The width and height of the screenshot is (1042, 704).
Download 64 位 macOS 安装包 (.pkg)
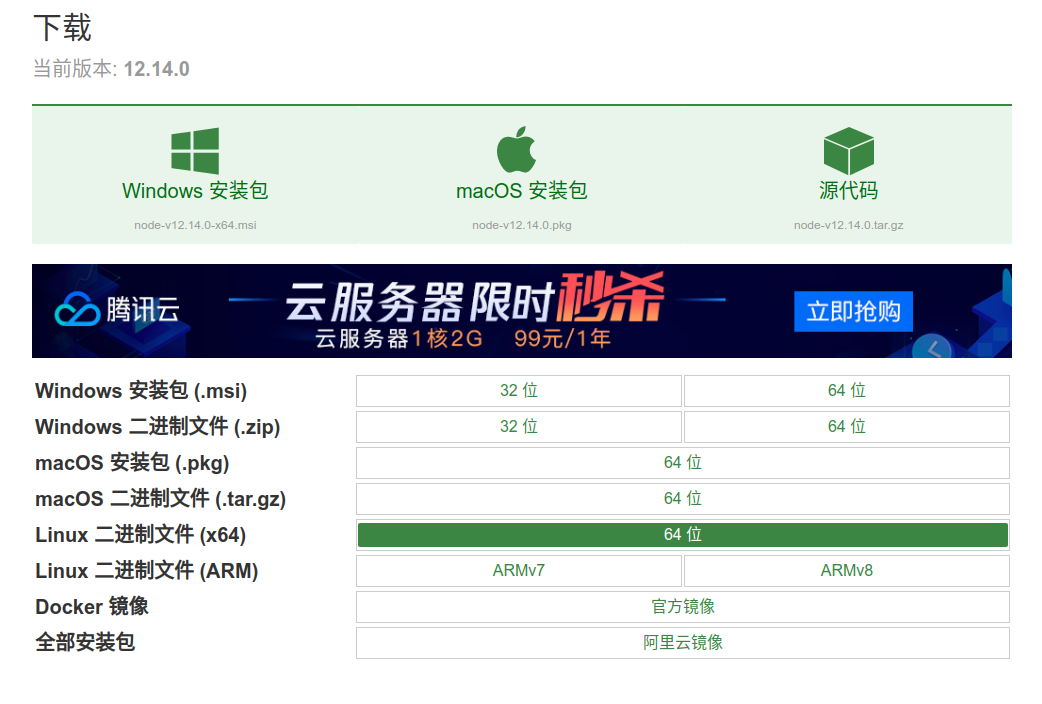click(x=682, y=463)
